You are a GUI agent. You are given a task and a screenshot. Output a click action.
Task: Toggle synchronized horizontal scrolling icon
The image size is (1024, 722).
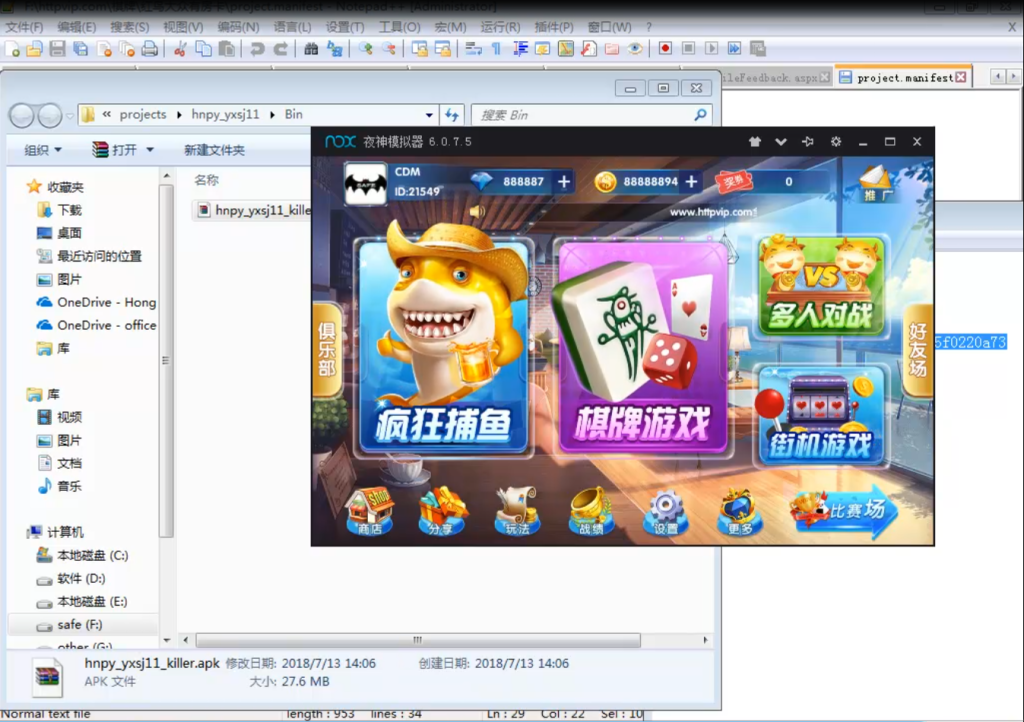click(x=443, y=49)
